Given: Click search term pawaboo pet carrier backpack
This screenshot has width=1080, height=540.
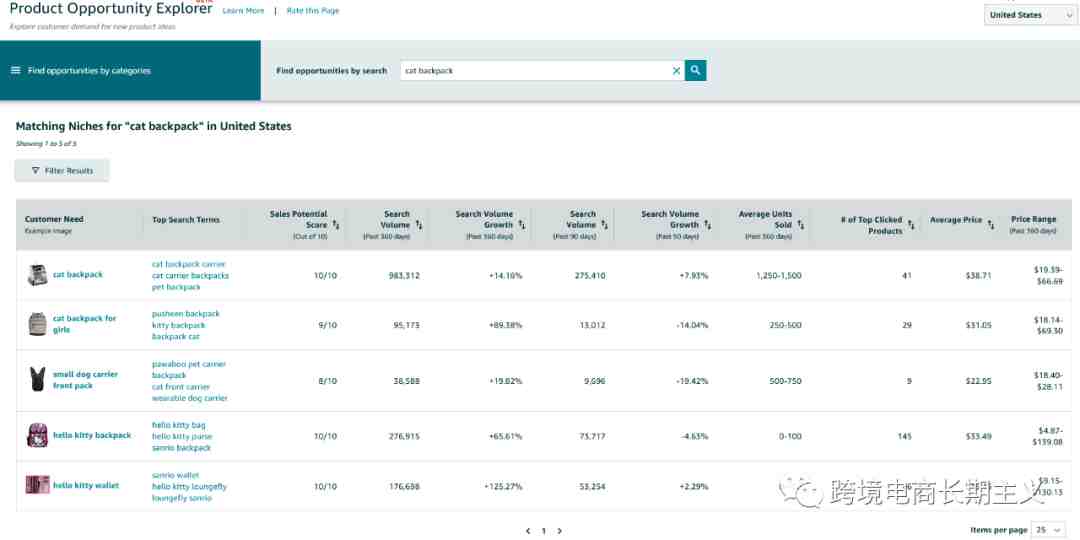Looking at the screenshot, I should (x=189, y=370).
